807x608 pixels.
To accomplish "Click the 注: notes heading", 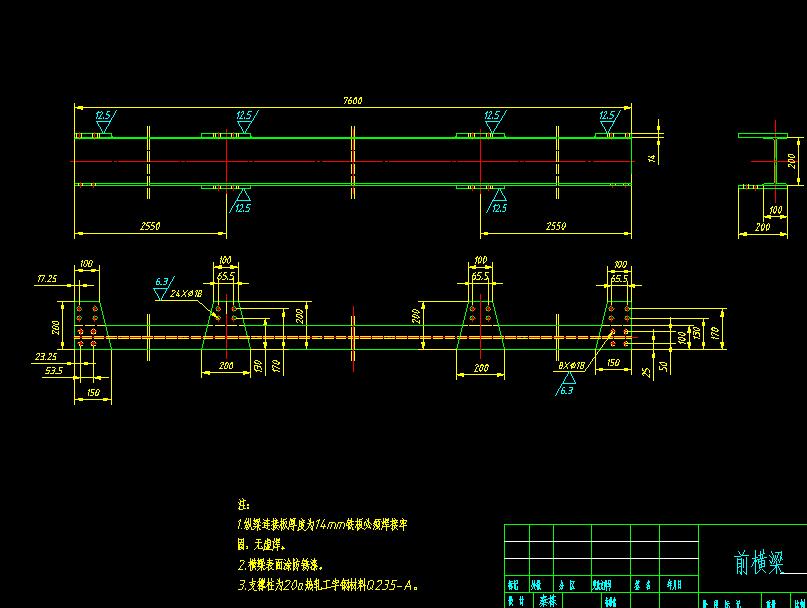I will pos(244,504).
